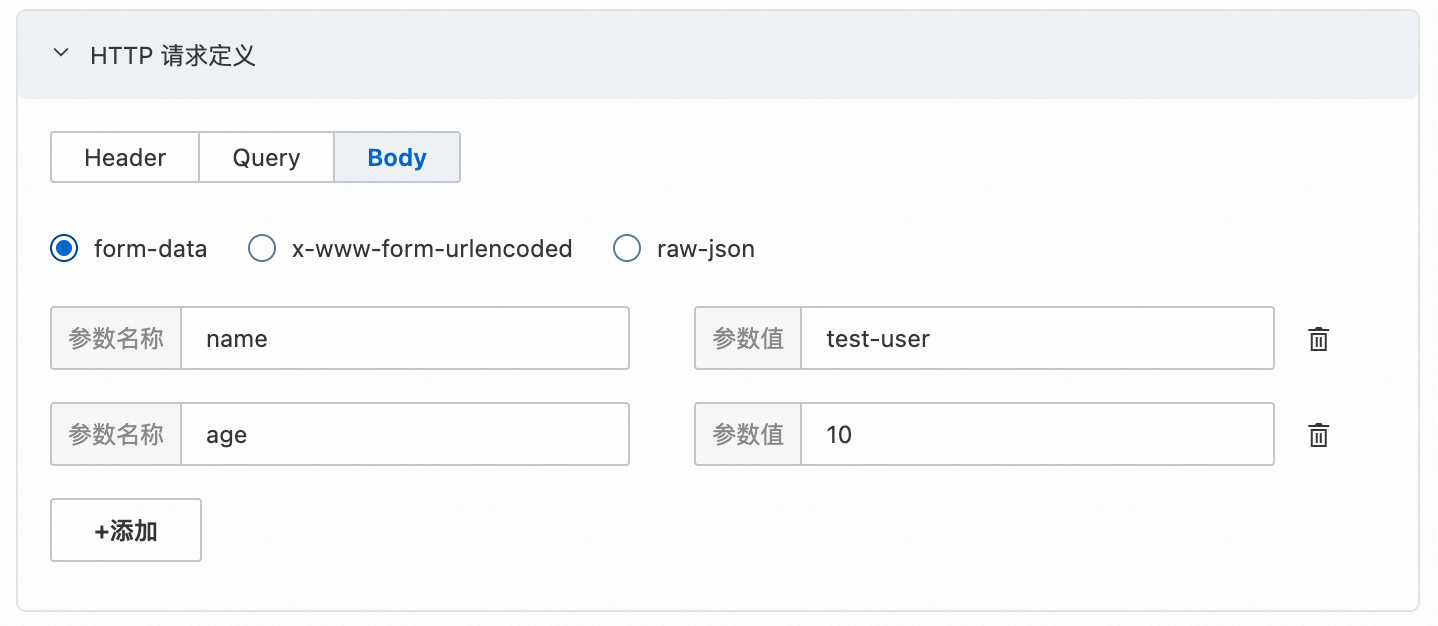This screenshot has height=626, width=1438.
Task: Collapse the HTTP 请求定义 section chevron
Action: pyautogui.click(x=61, y=54)
